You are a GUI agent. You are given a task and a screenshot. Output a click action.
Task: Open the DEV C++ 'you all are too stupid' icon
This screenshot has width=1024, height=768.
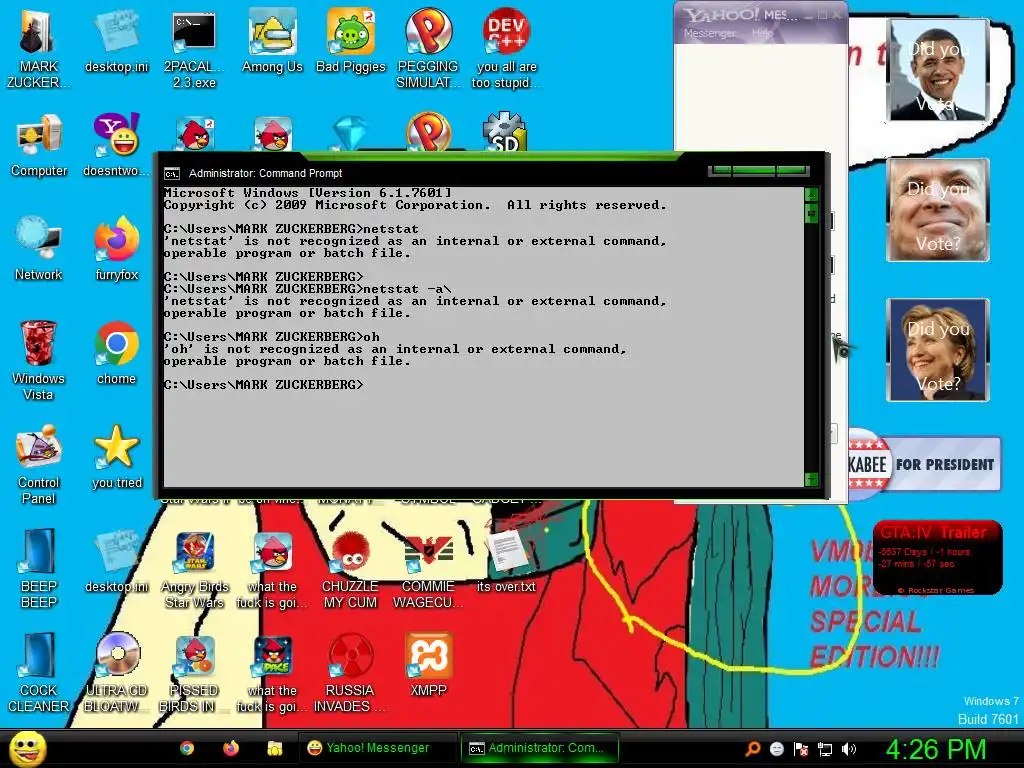click(x=507, y=49)
